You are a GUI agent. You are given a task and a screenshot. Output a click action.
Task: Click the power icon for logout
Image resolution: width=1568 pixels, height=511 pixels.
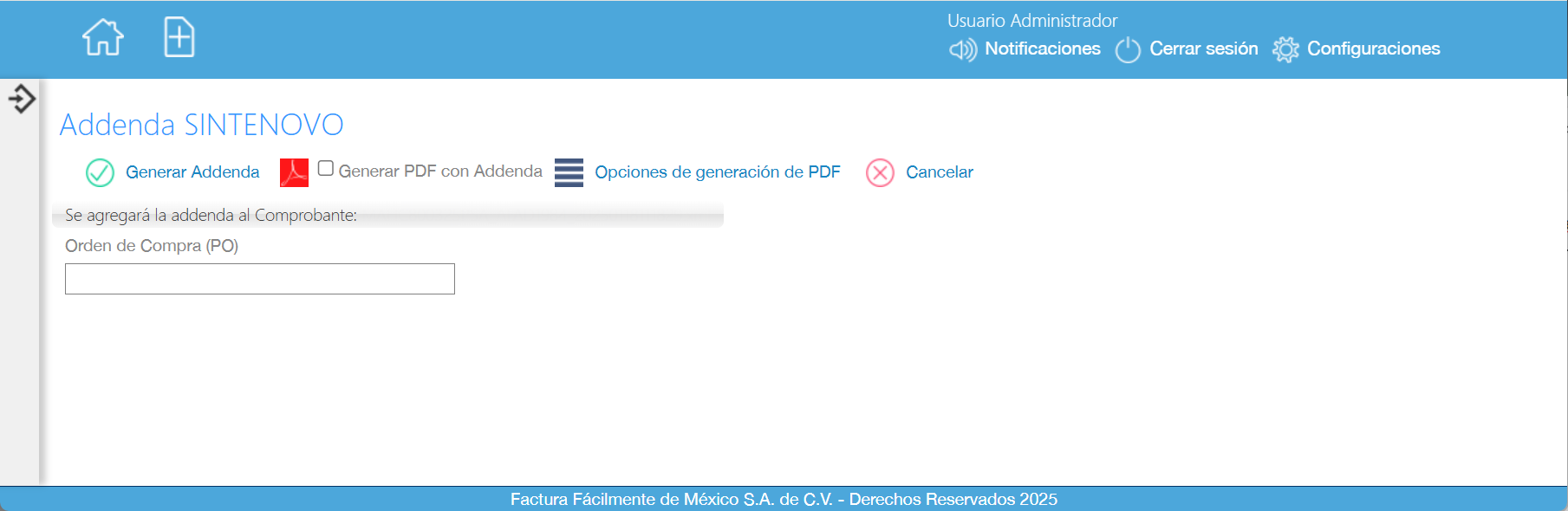coord(1128,49)
